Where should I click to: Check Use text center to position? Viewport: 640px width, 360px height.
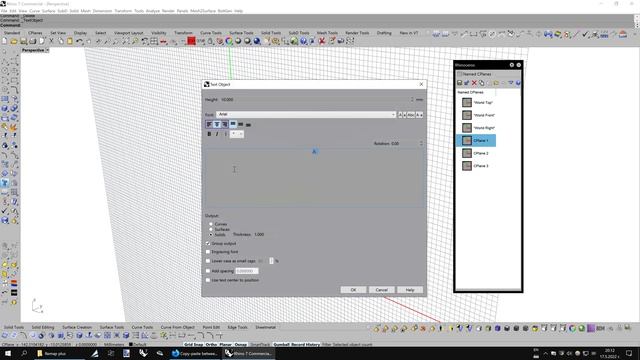click(x=208, y=280)
